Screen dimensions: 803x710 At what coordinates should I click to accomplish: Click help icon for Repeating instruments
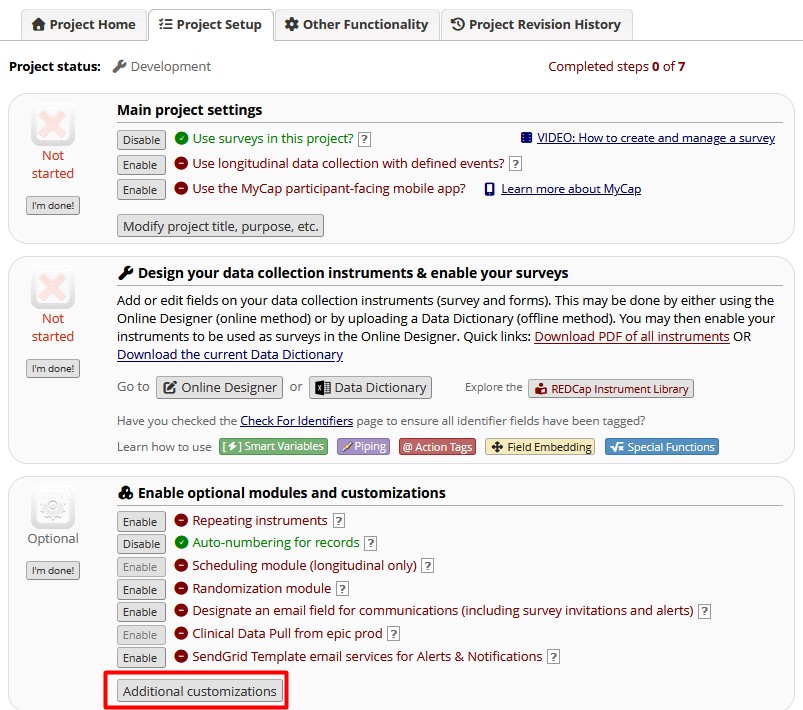[339, 521]
